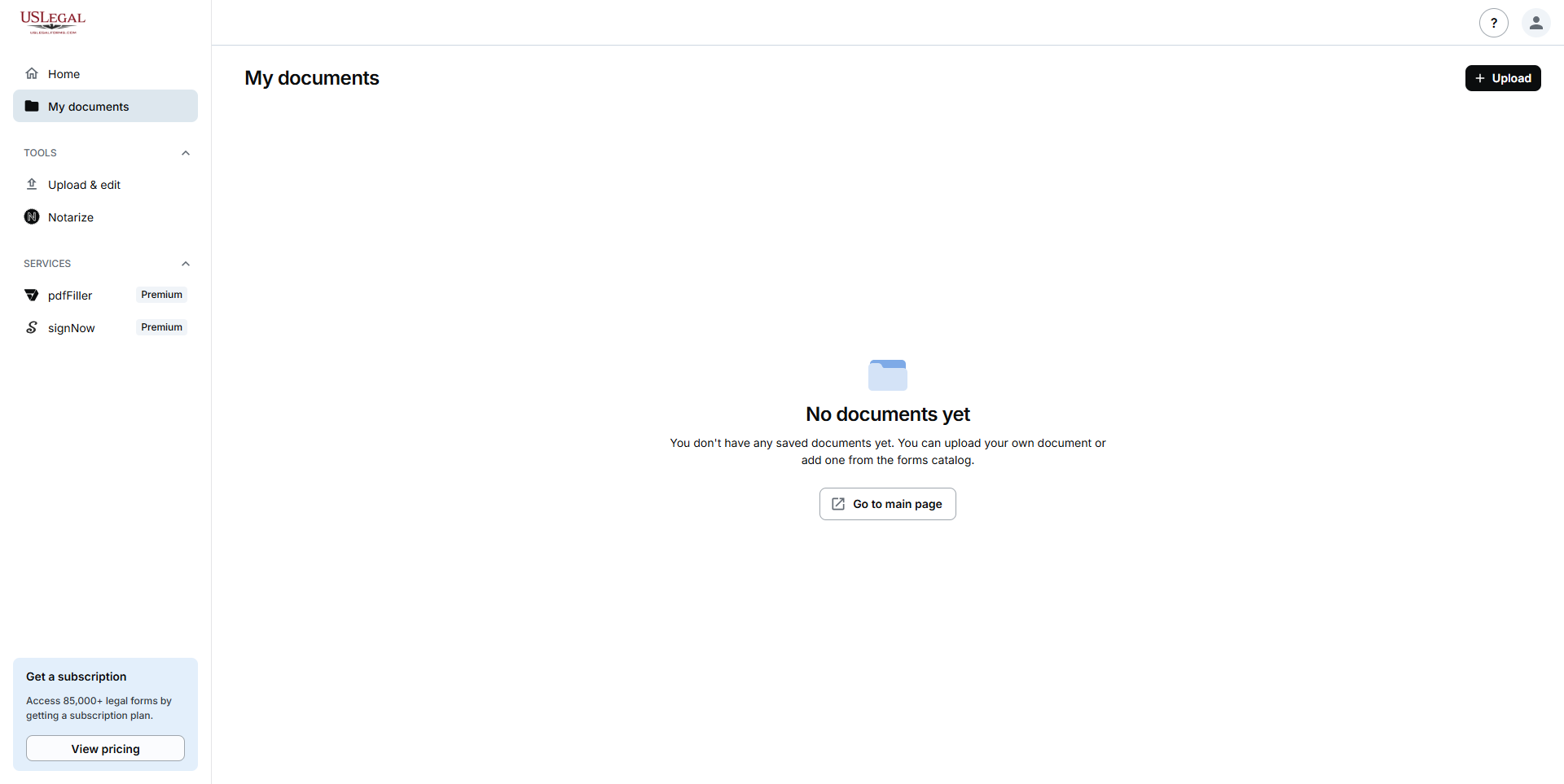The width and height of the screenshot is (1564, 784).
Task: Go to Home in sidebar
Action: pyautogui.click(x=64, y=74)
